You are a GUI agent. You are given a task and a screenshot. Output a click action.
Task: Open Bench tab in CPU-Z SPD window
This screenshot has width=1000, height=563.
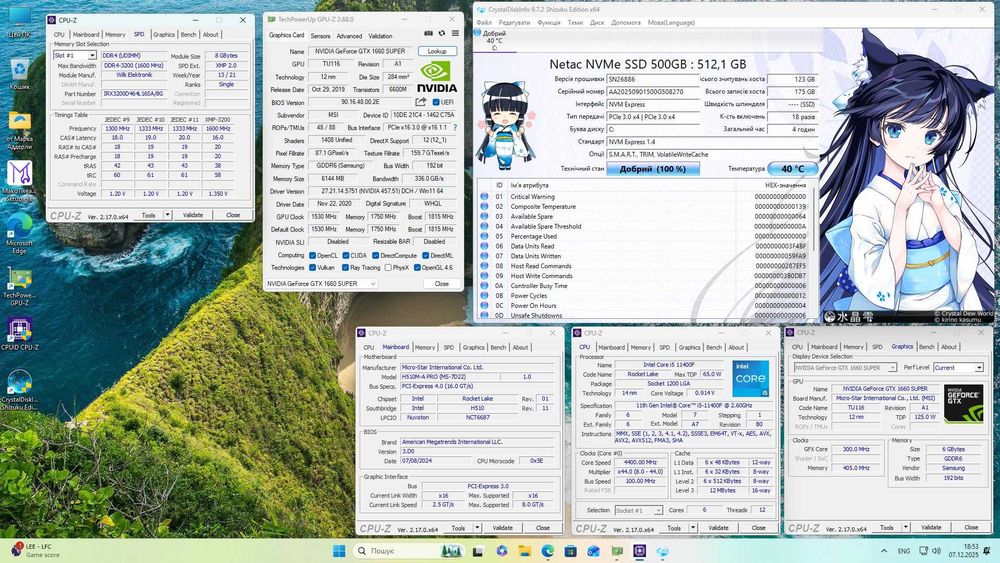tap(188, 34)
